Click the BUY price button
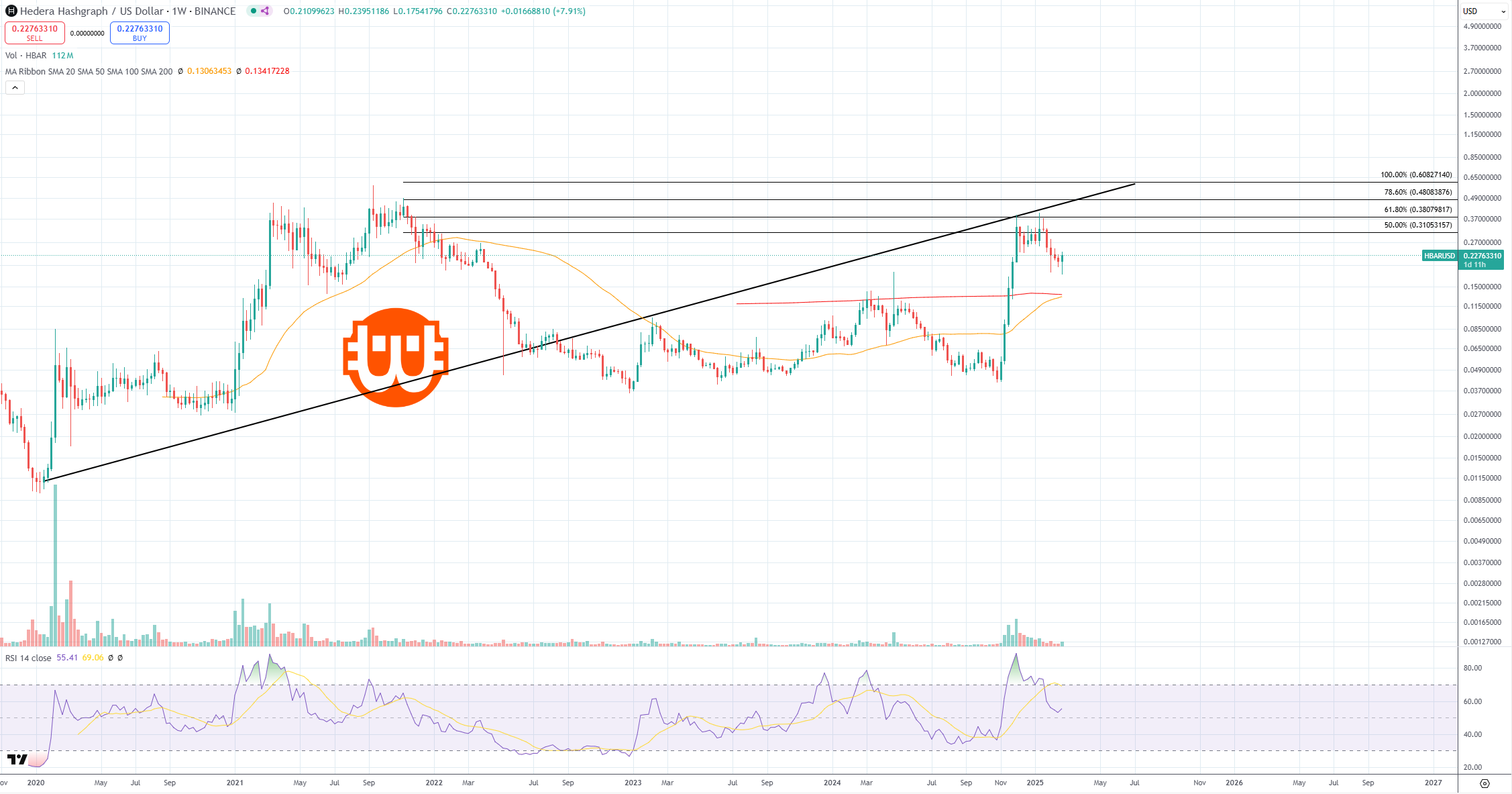 (x=140, y=32)
